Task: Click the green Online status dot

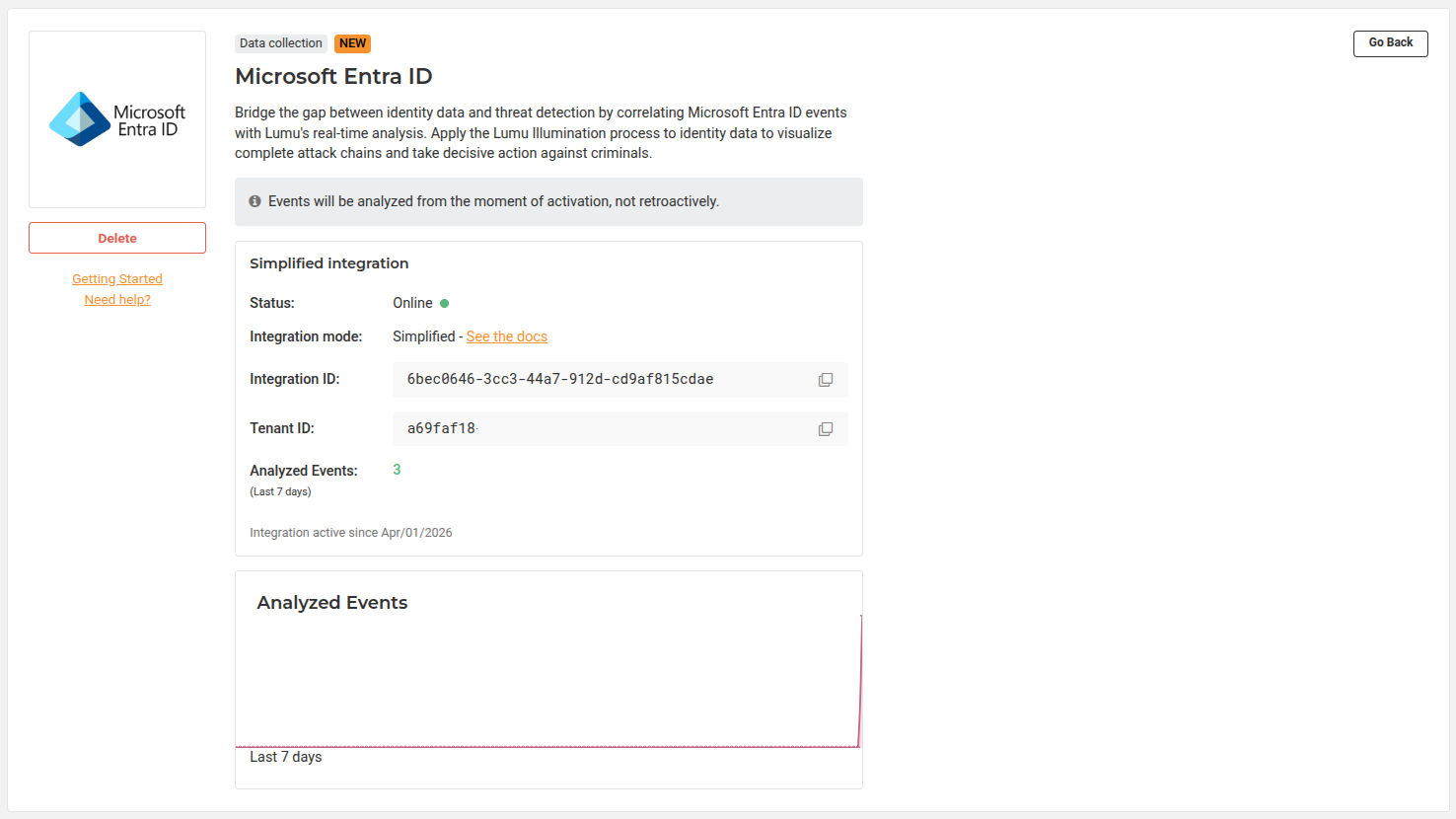Action: 444,304
